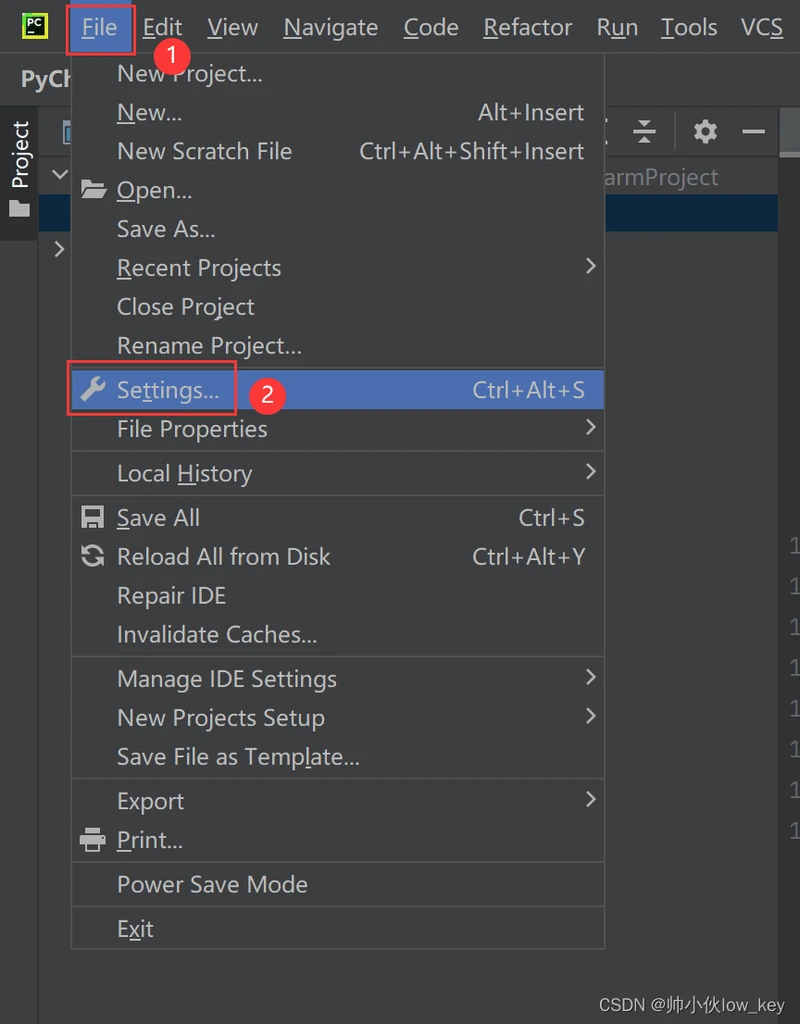Open the Navigate menu
This screenshot has width=800, height=1024.
330,27
